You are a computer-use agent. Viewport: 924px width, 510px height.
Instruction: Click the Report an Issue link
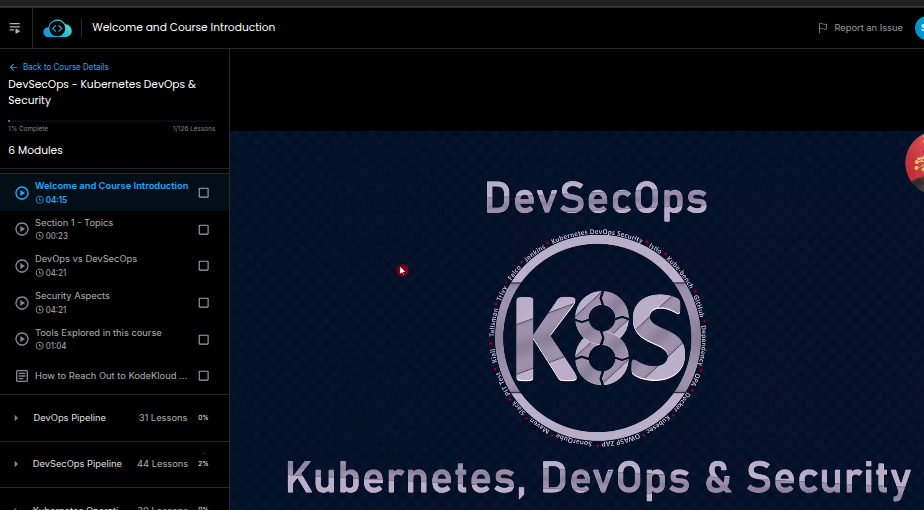[x=868, y=28]
